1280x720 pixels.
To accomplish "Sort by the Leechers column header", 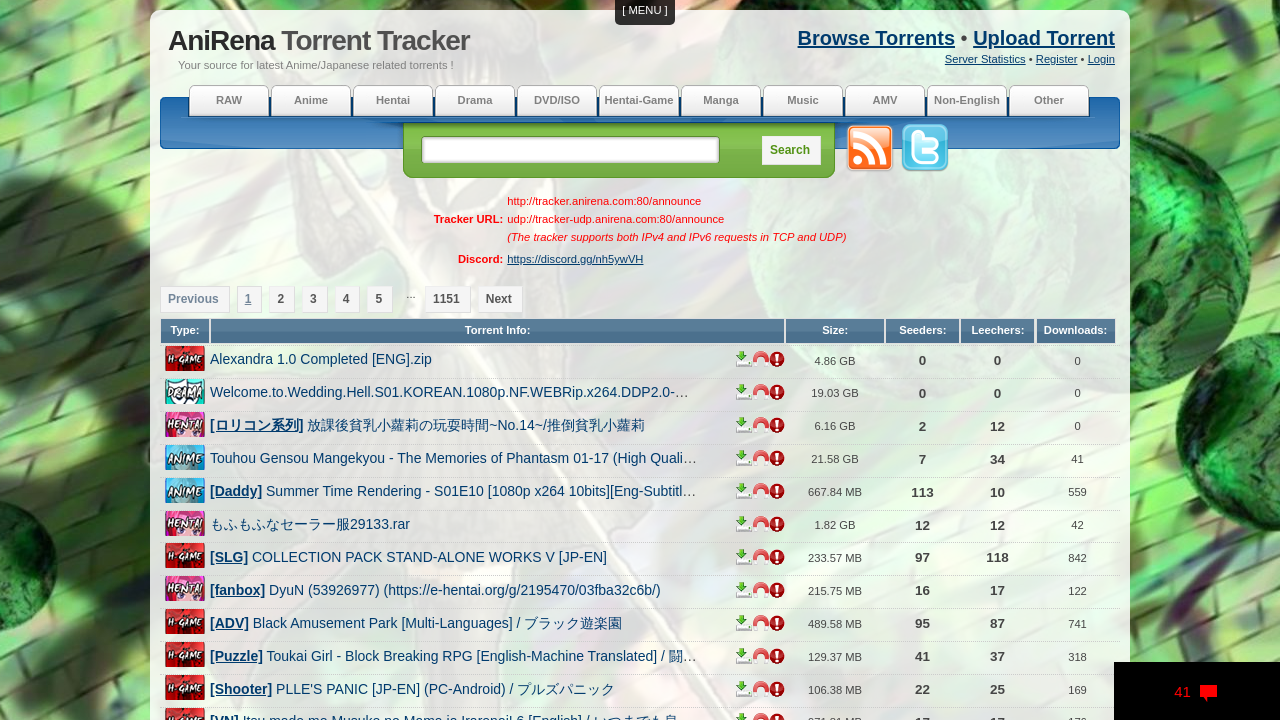I will point(997,330).
